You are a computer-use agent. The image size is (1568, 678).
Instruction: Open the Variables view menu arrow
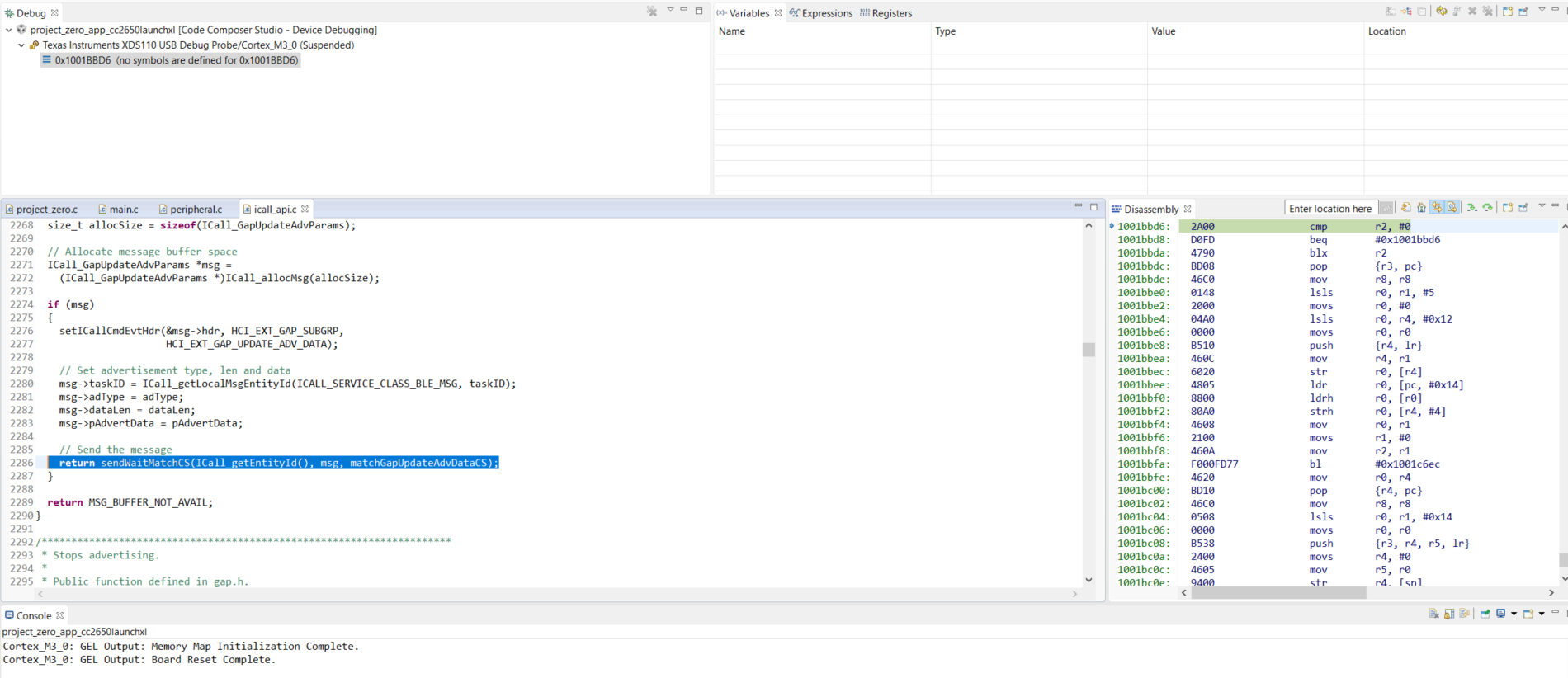[x=1541, y=10]
